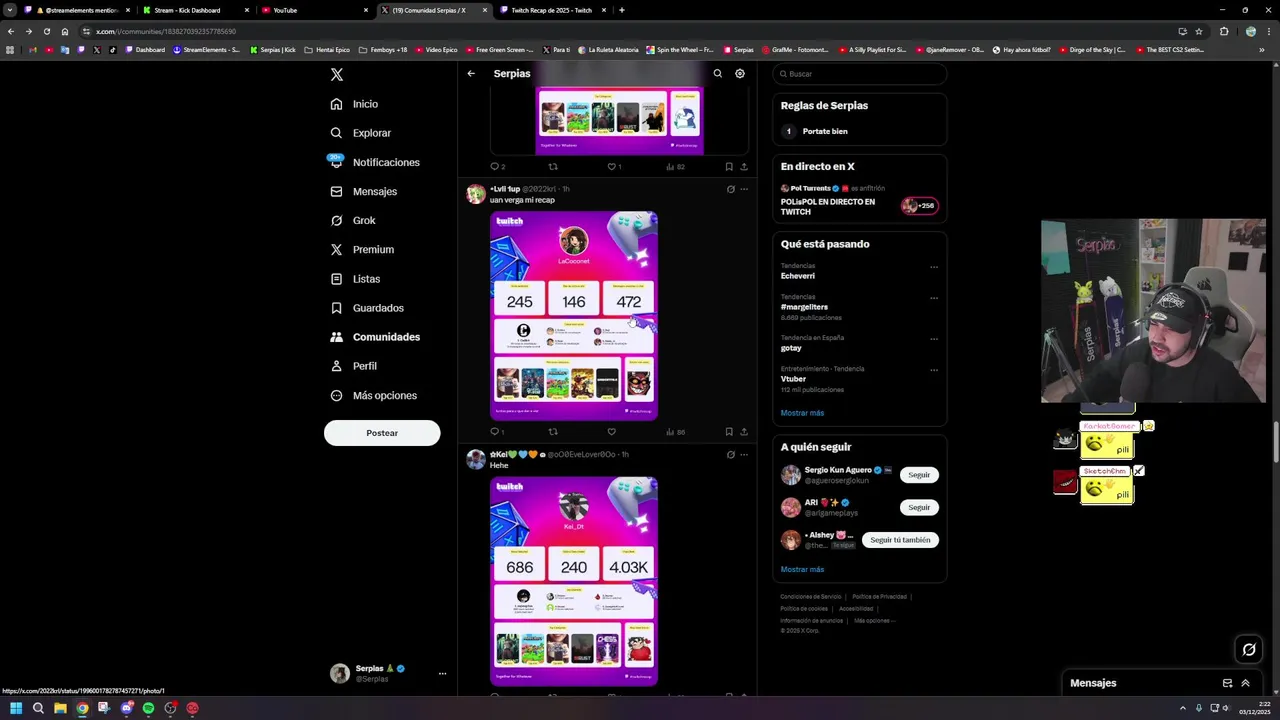
Task: Open Serpias | Kick bookmark
Action: [x=273, y=49]
